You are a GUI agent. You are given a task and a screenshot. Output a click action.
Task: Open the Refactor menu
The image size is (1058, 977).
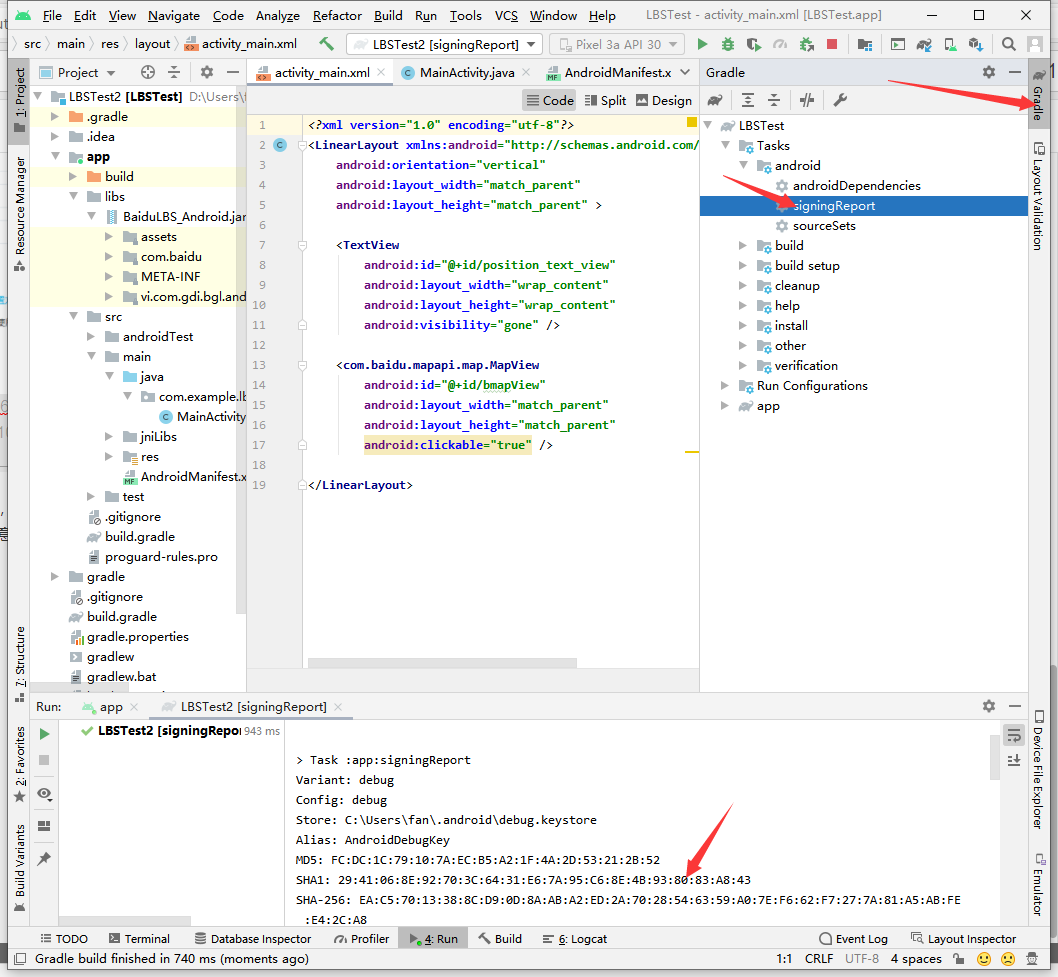(x=337, y=15)
